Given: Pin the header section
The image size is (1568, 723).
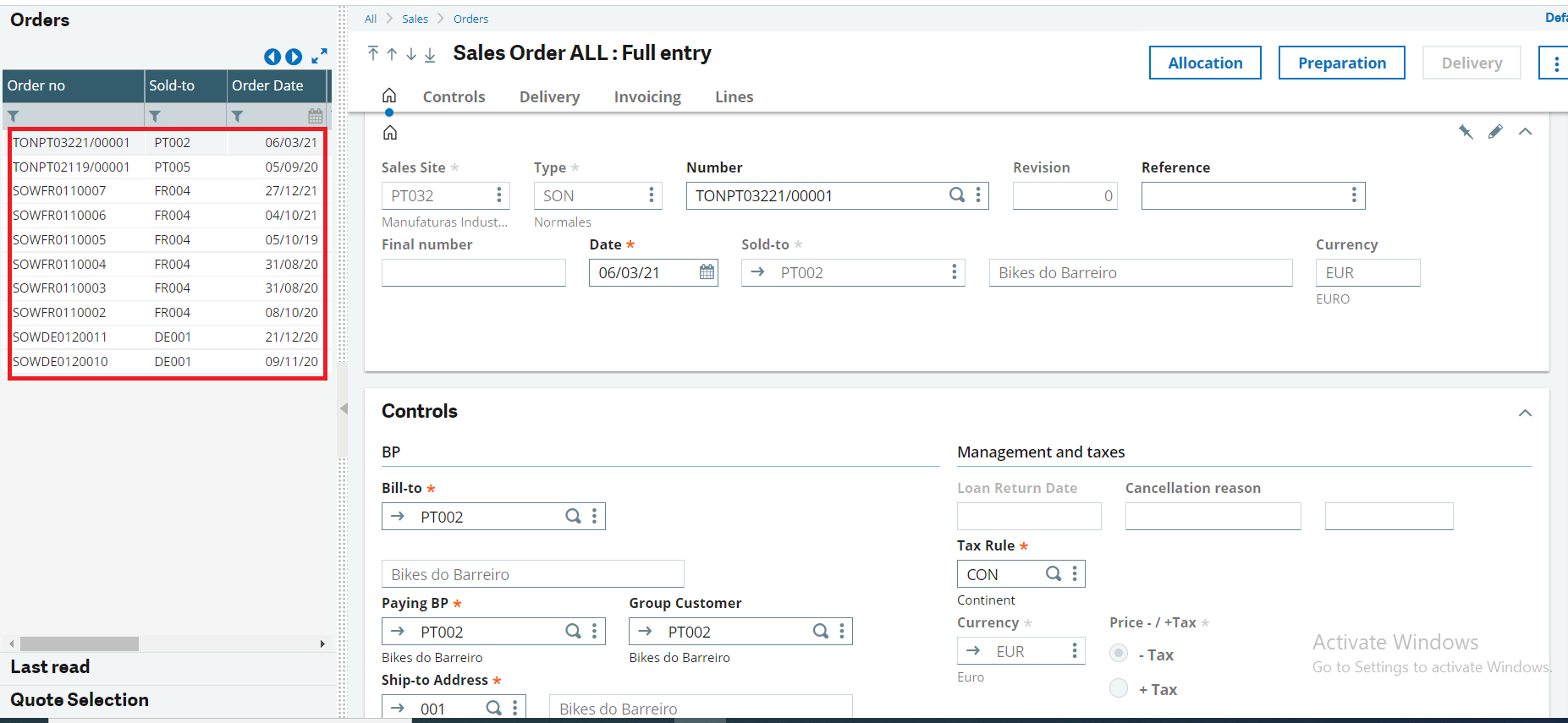Looking at the screenshot, I should pyautogui.click(x=1466, y=132).
